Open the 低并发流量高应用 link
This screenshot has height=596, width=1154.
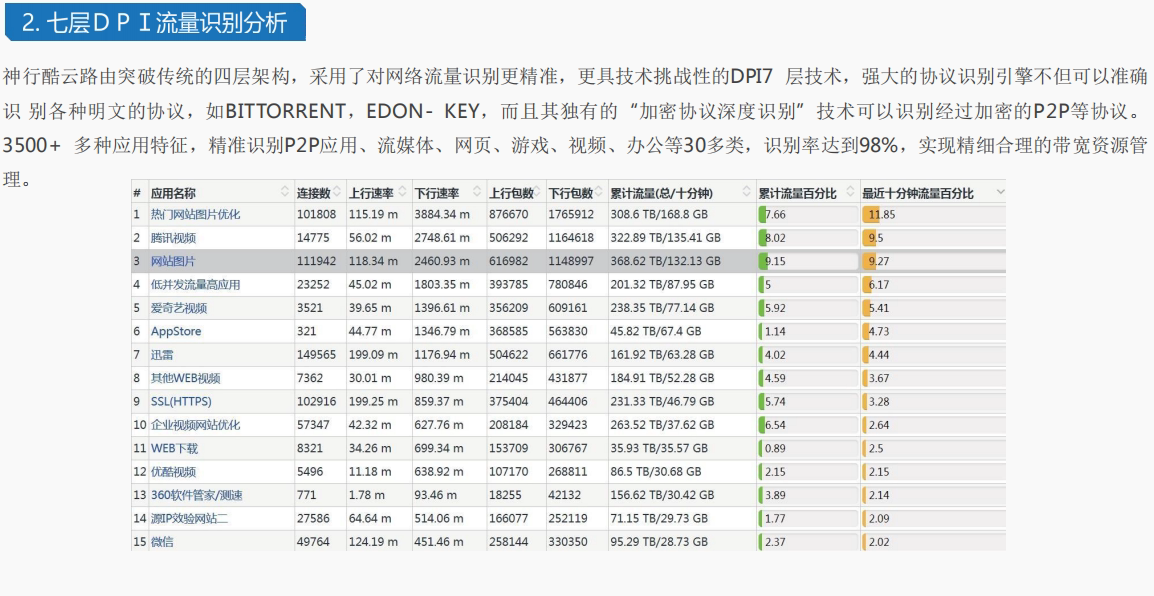tap(196, 285)
